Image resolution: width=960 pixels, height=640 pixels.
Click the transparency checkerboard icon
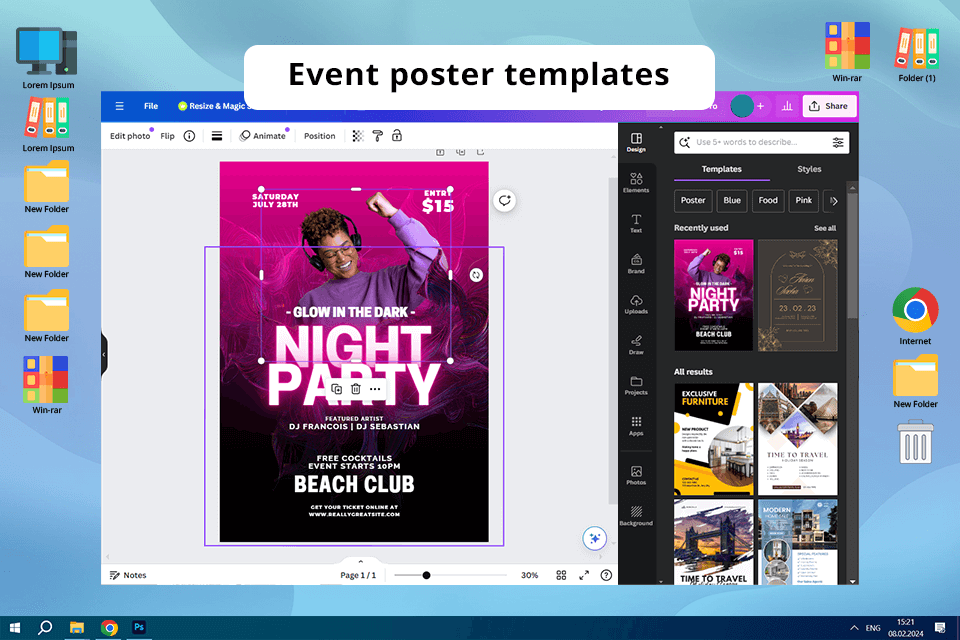(x=358, y=136)
